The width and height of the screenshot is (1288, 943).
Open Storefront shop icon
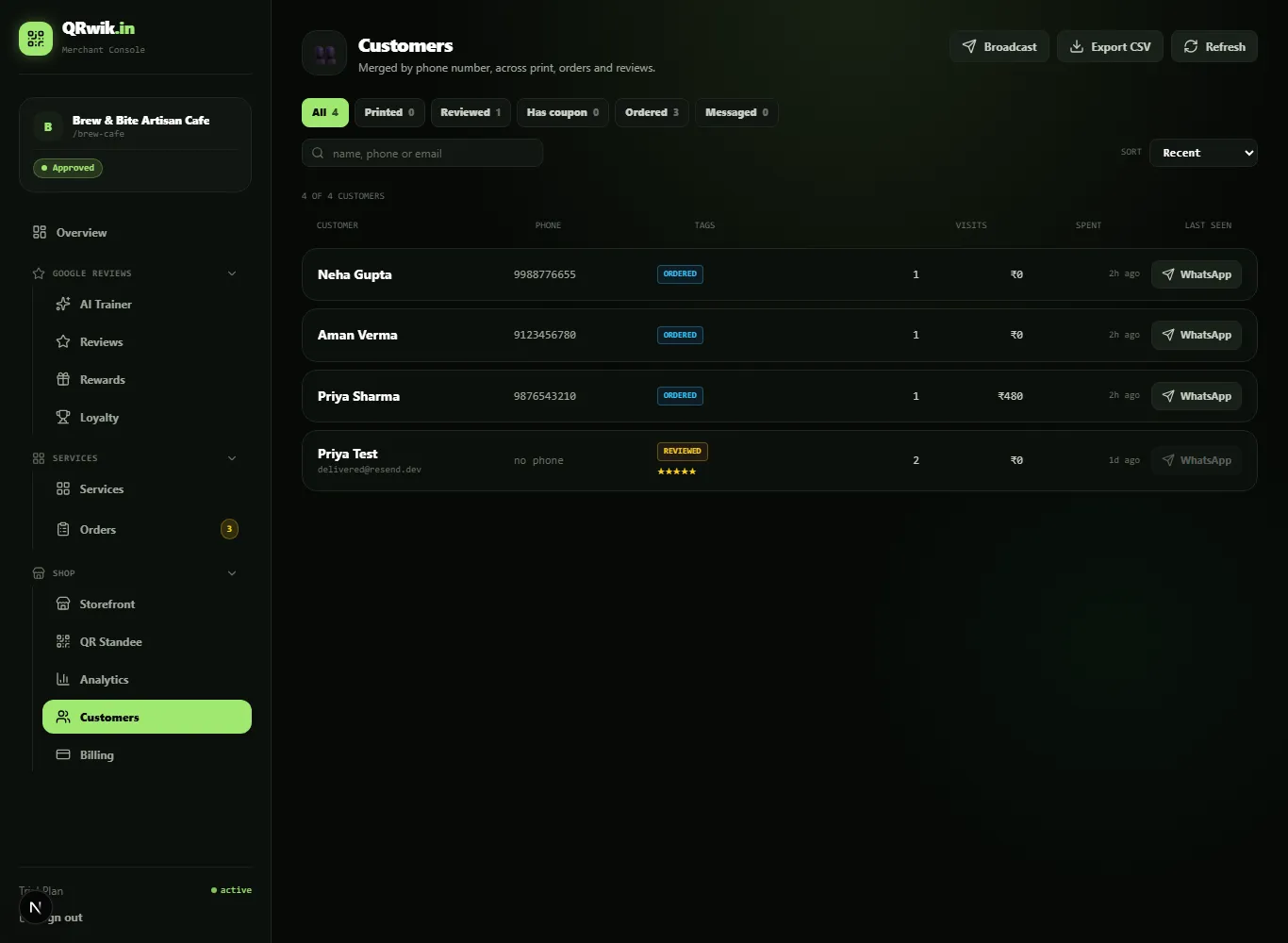tap(63, 604)
